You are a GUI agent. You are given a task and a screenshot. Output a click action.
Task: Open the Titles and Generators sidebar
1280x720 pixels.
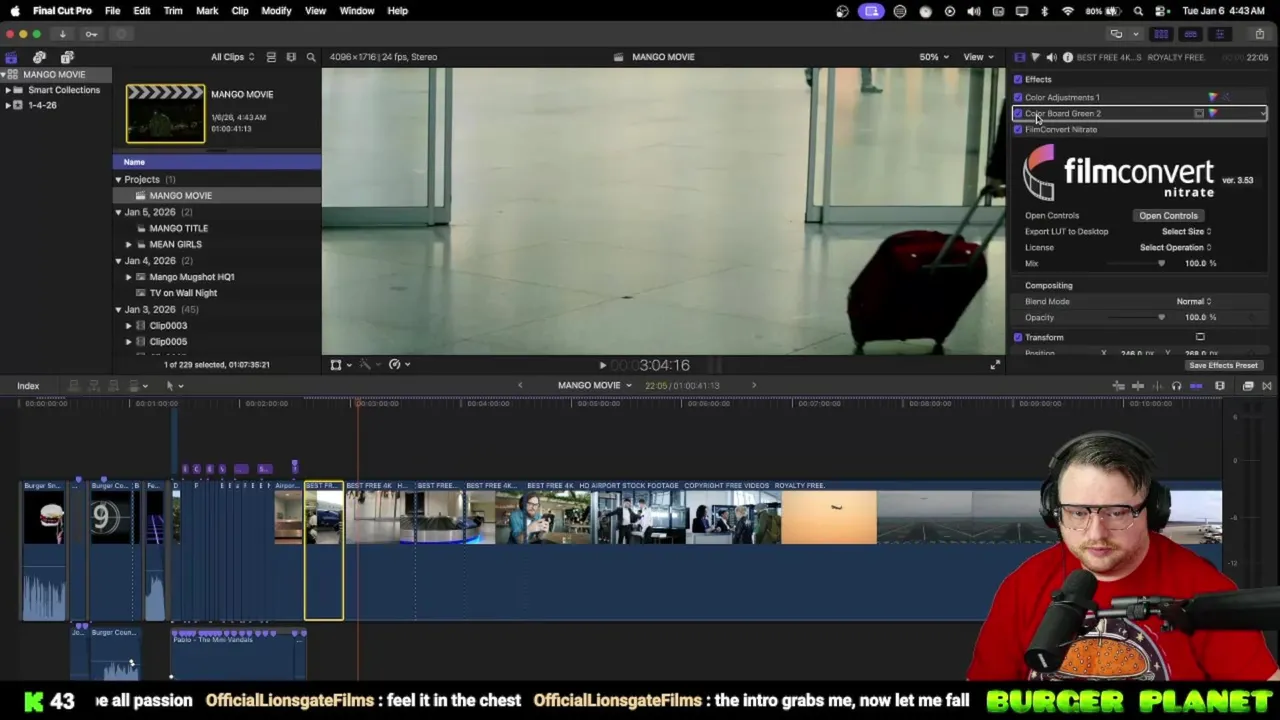67,57
